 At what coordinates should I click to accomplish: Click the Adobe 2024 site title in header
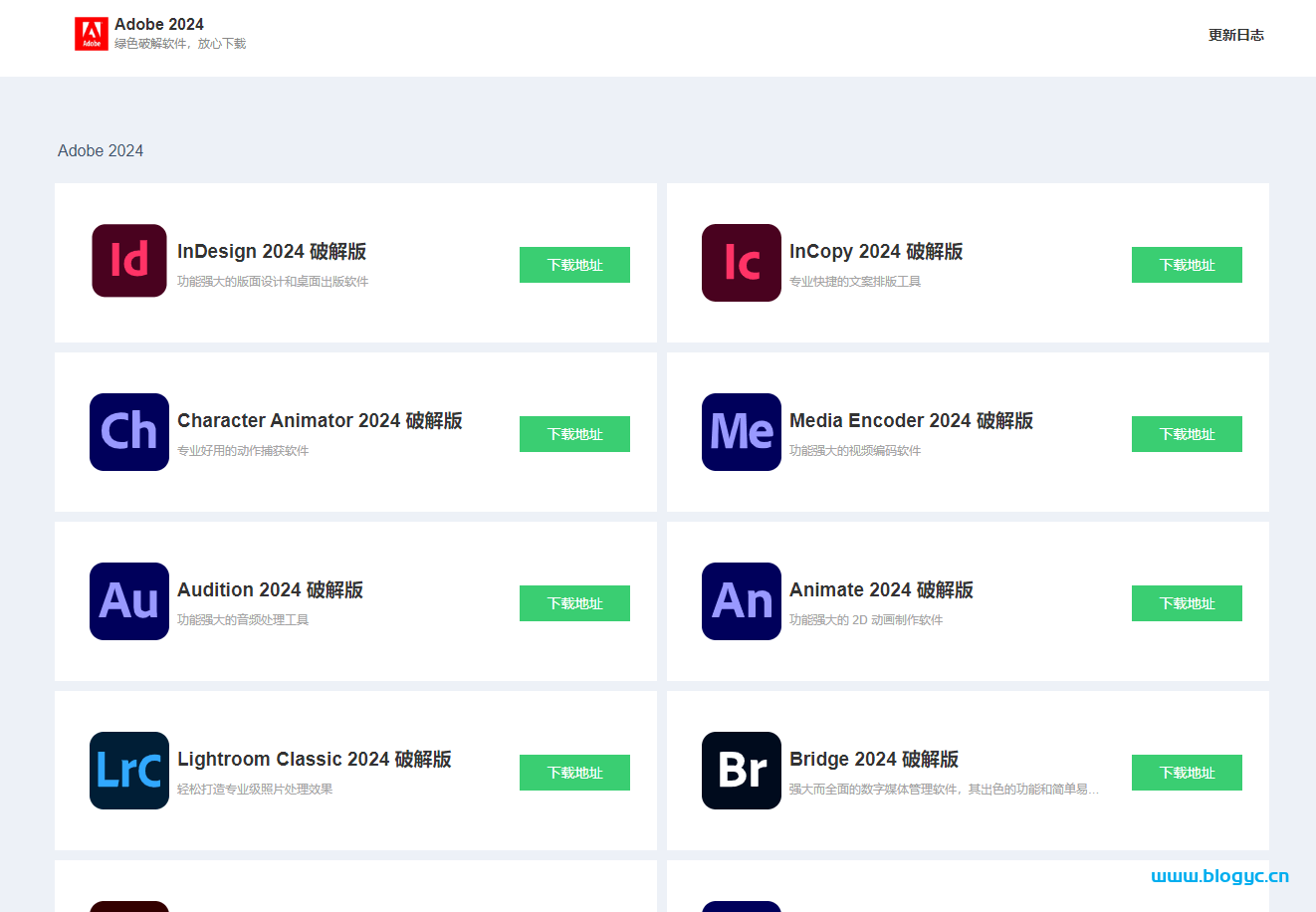click(x=159, y=24)
